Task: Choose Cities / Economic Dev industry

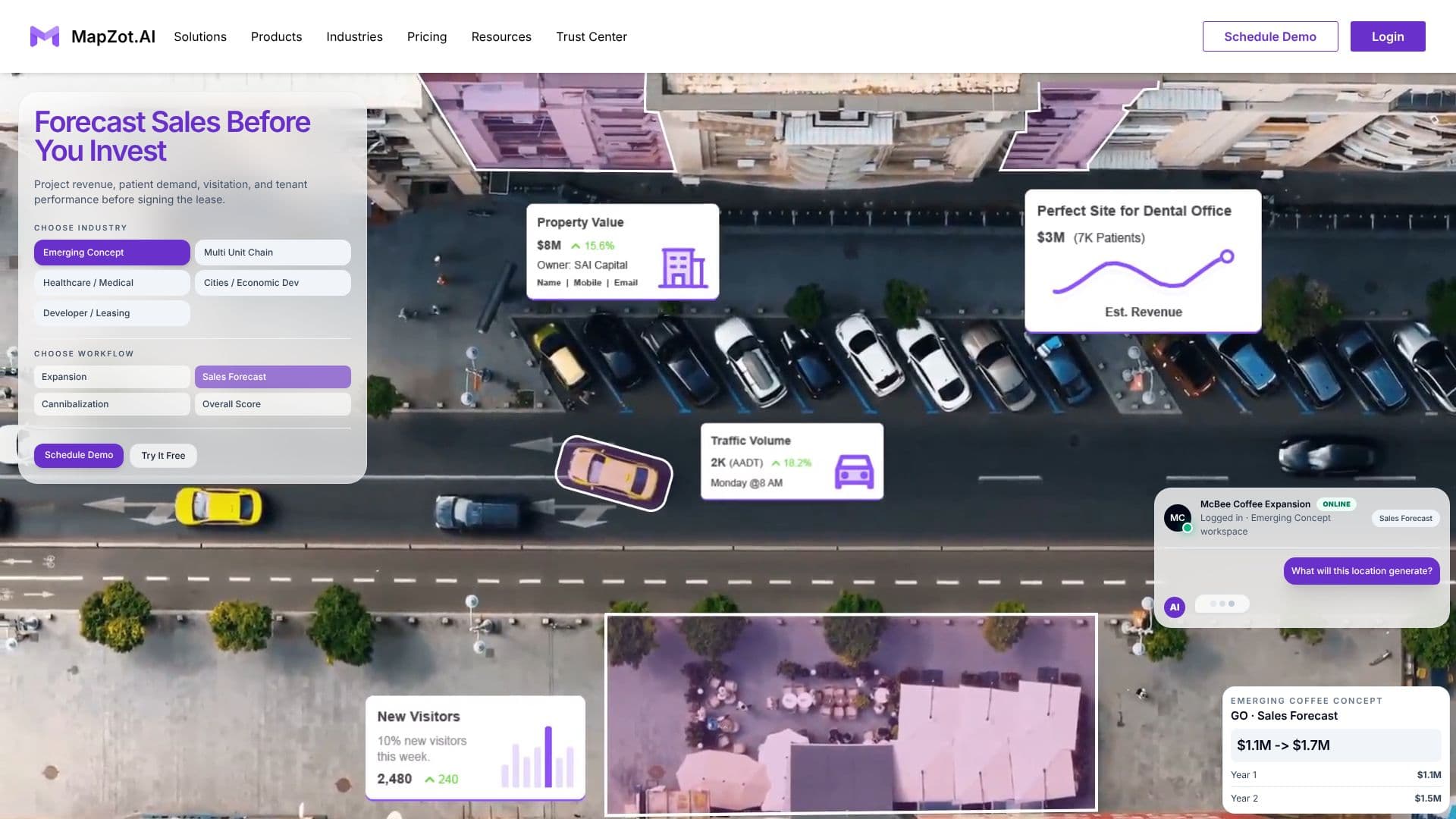Action: point(273,283)
